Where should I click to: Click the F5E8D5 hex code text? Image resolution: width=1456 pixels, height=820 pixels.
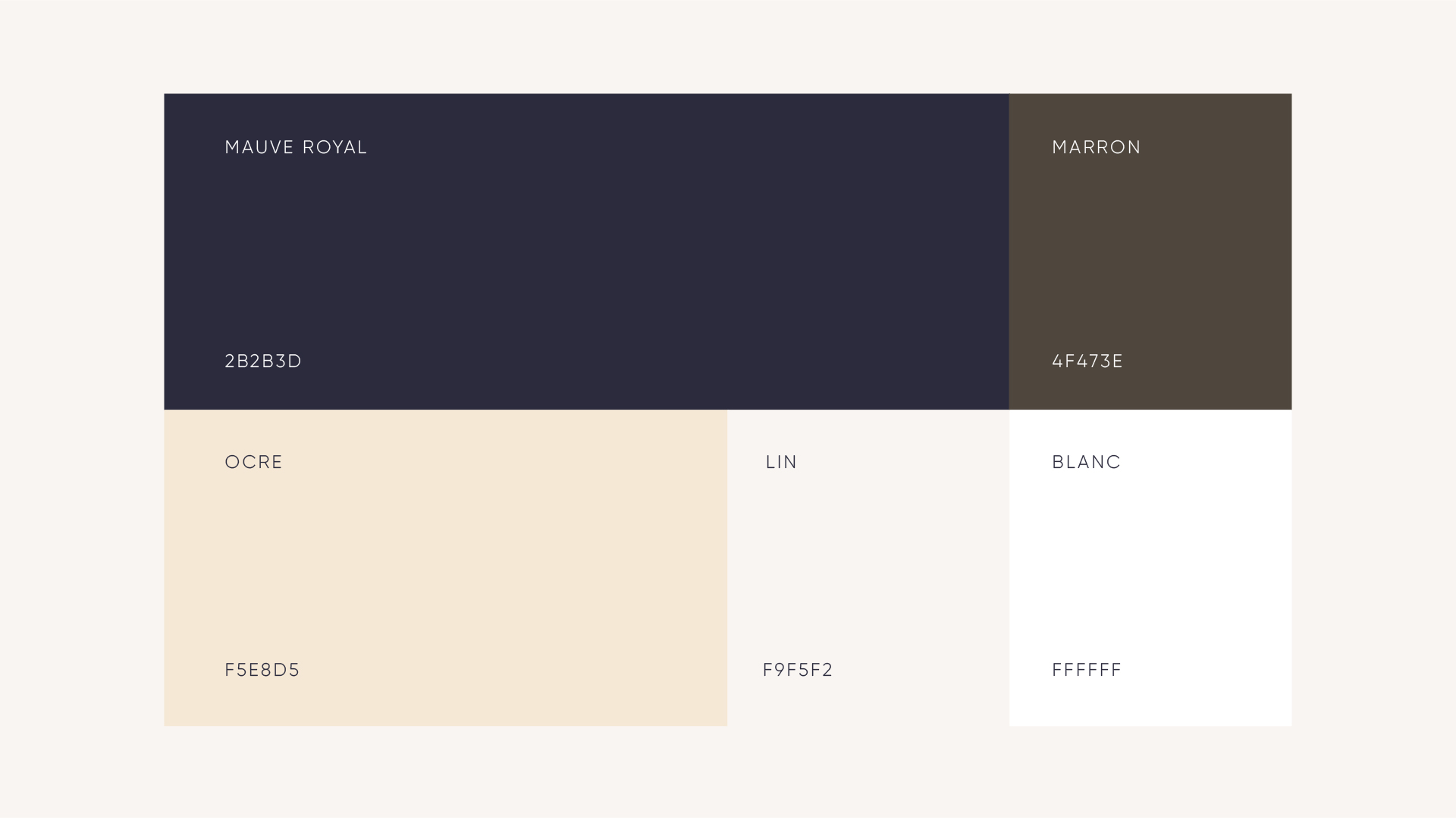pos(262,671)
